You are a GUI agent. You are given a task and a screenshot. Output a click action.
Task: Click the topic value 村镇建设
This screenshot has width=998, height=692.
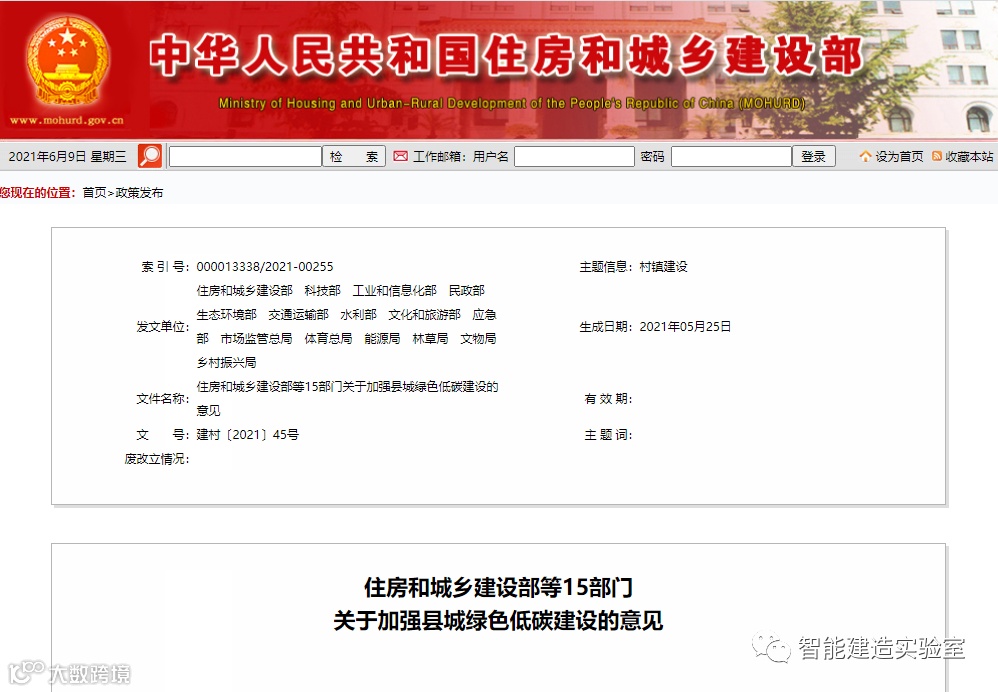(x=663, y=267)
